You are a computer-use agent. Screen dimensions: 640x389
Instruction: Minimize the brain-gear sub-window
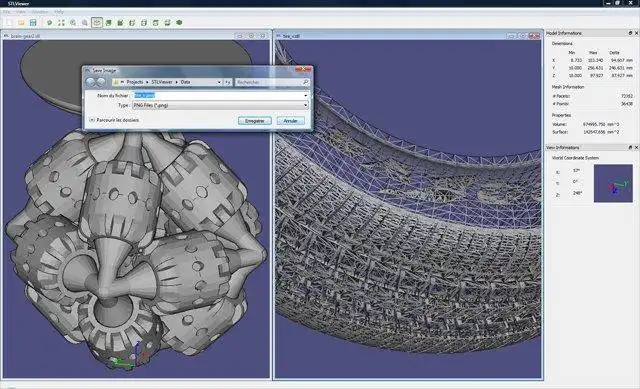click(x=240, y=36)
